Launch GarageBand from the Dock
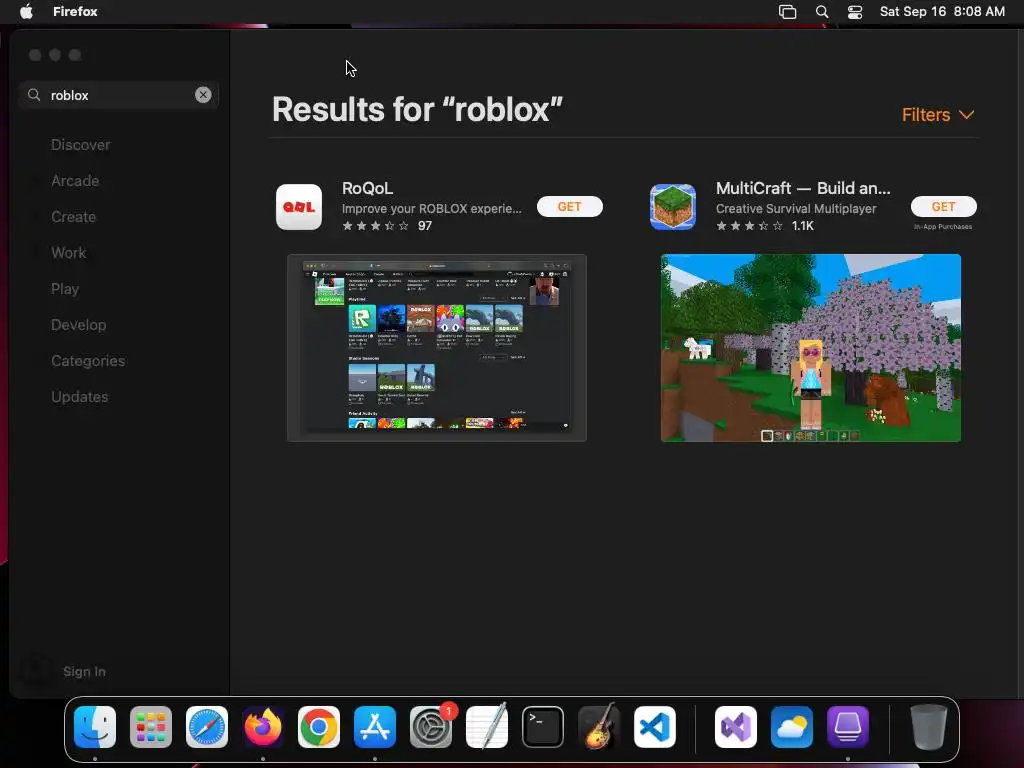The width and height of the screenshot is (1024, 768). 599,727
